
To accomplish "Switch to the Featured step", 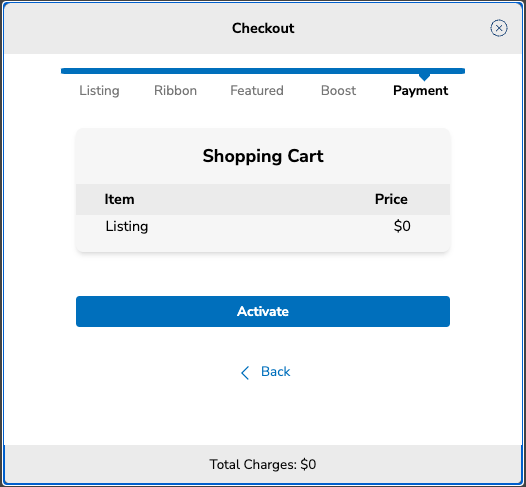I will tap(257, 91).
